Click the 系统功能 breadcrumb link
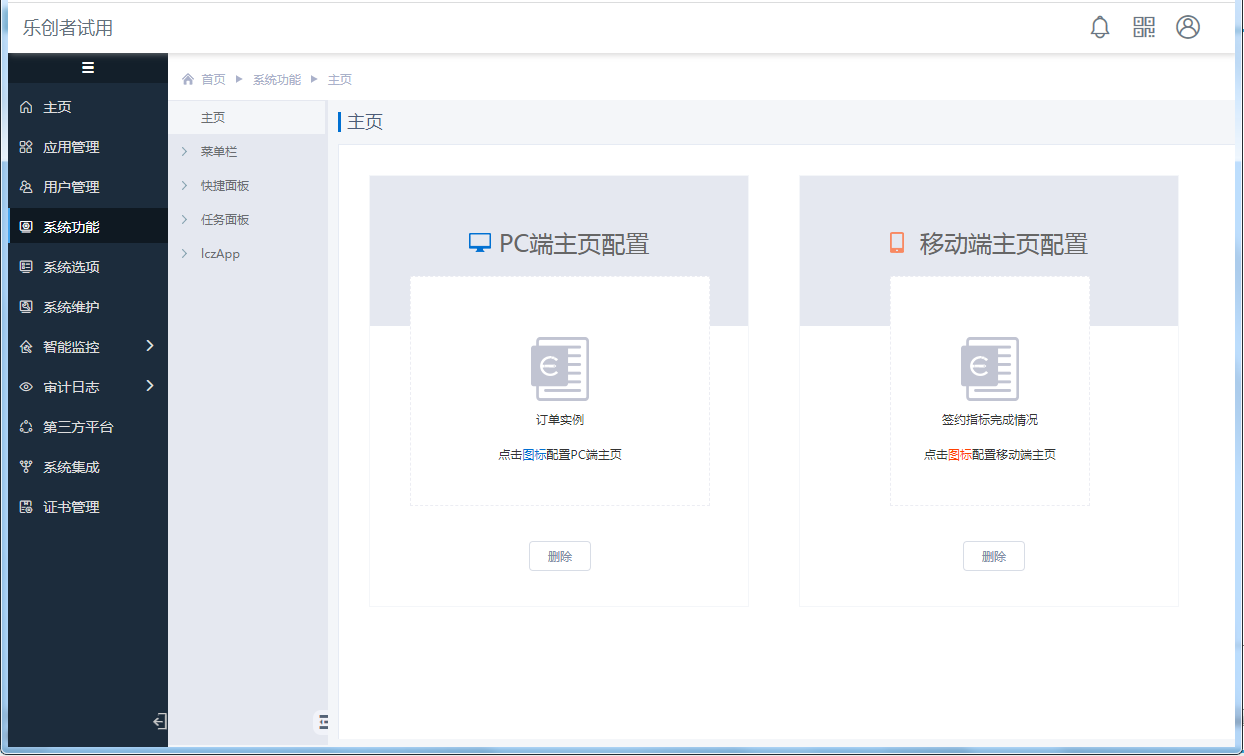Image resolution: width=1244 pixels, height=756 pixels. tap(276, 79)
